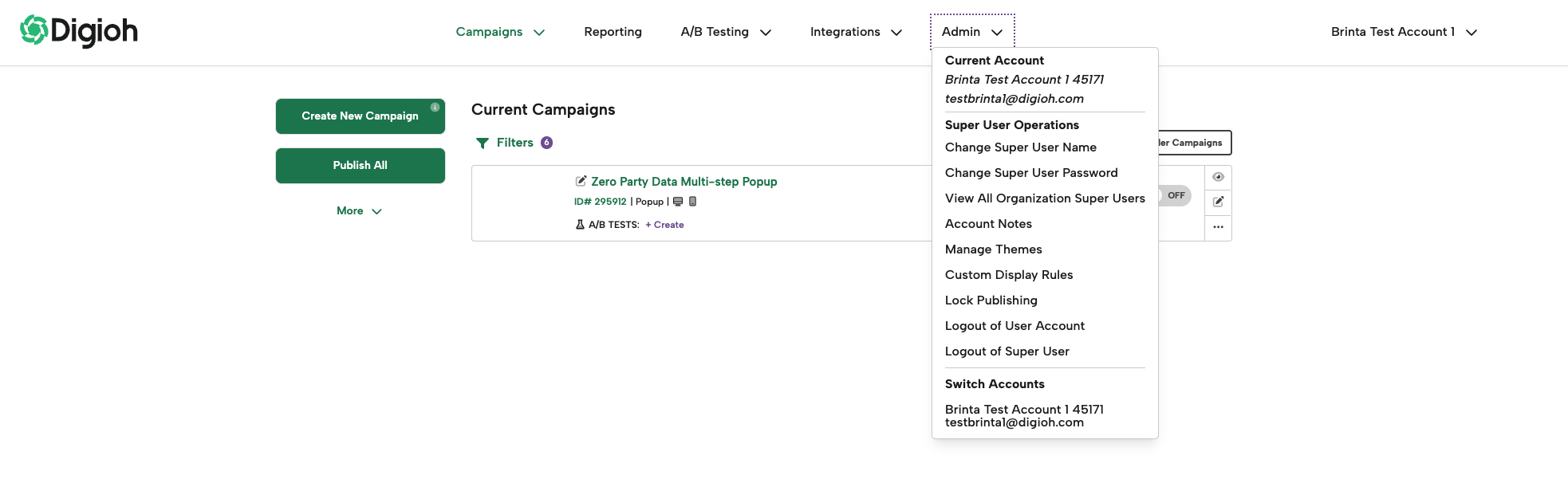Screen dimensions: 1568x483
Task: Open the Brinta Test Account 1 user menu
Action: tap(1404, 32)
